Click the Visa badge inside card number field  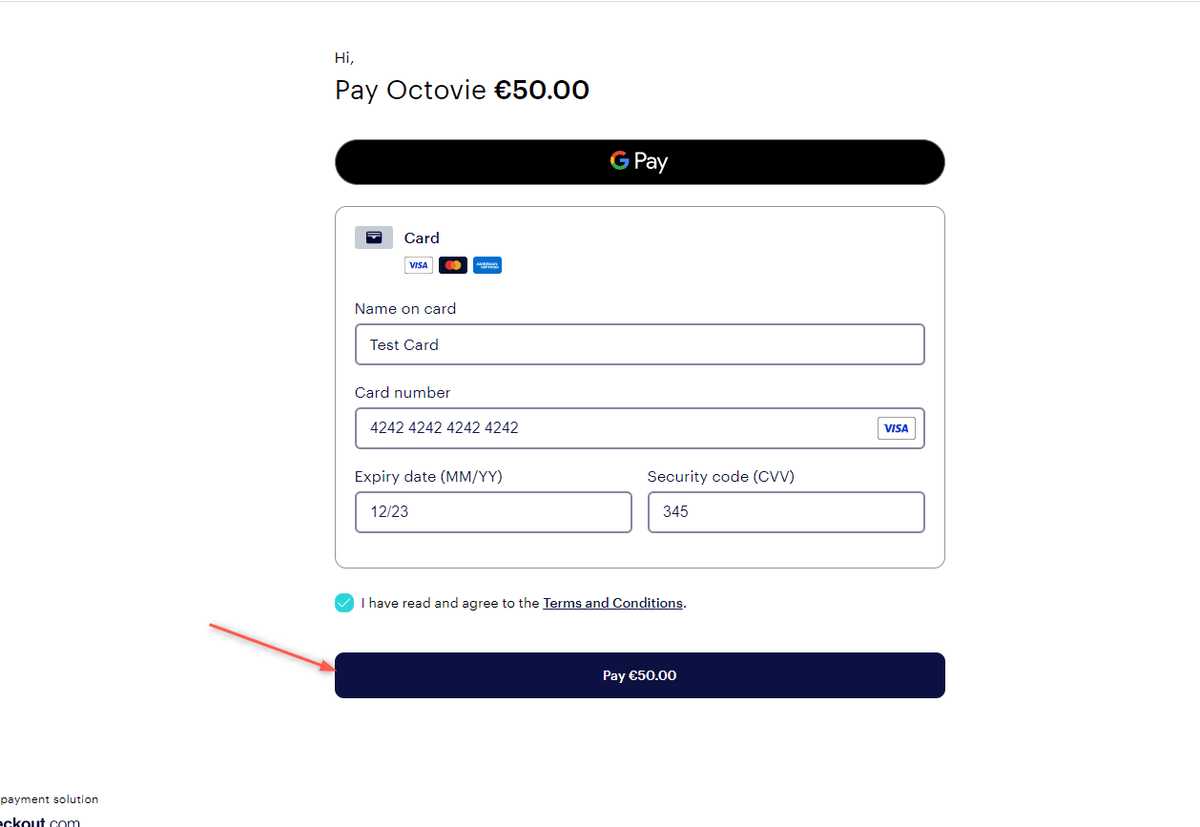click(x=896, y=428)
